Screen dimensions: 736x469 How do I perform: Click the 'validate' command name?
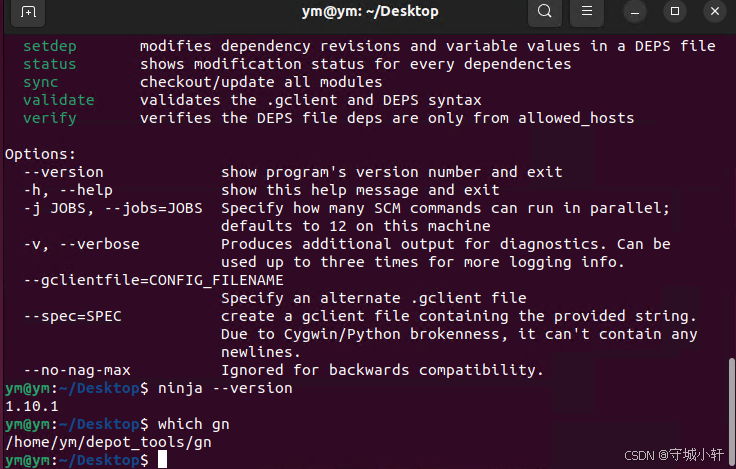pyautogui.click(x=59, y=100)
